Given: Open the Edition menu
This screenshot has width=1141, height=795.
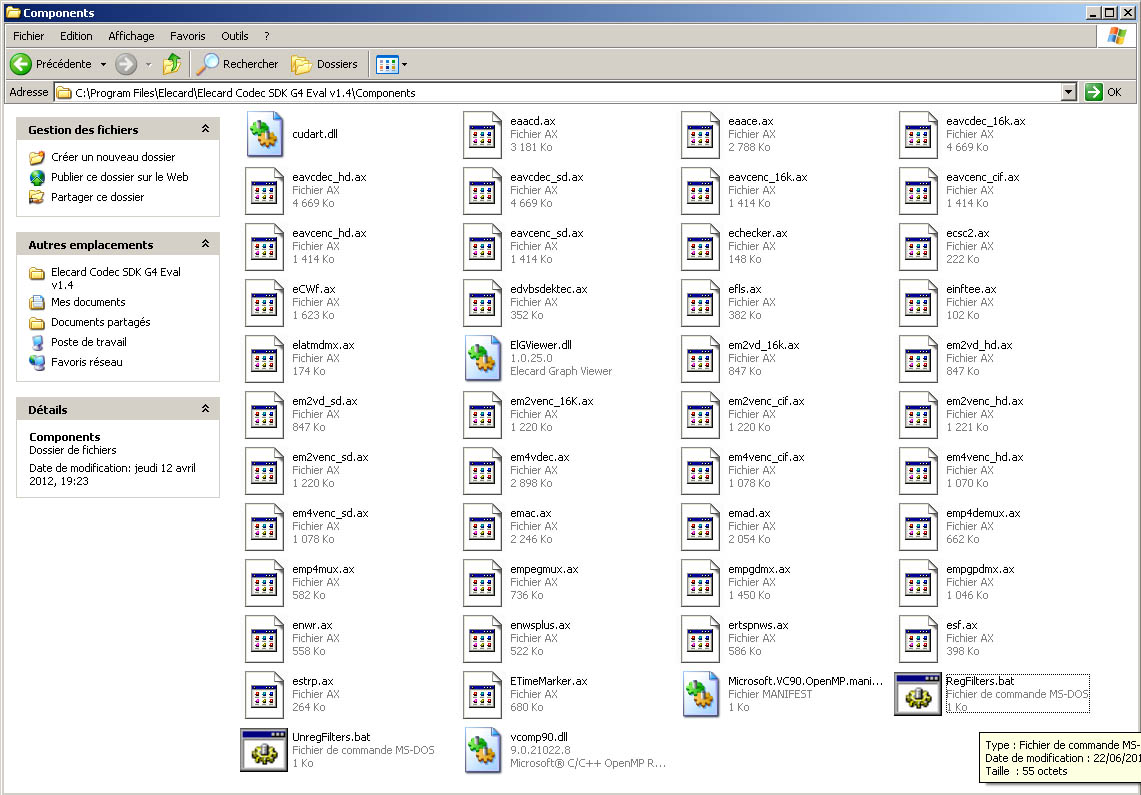Looking at the screenshot, I should 76,36.
